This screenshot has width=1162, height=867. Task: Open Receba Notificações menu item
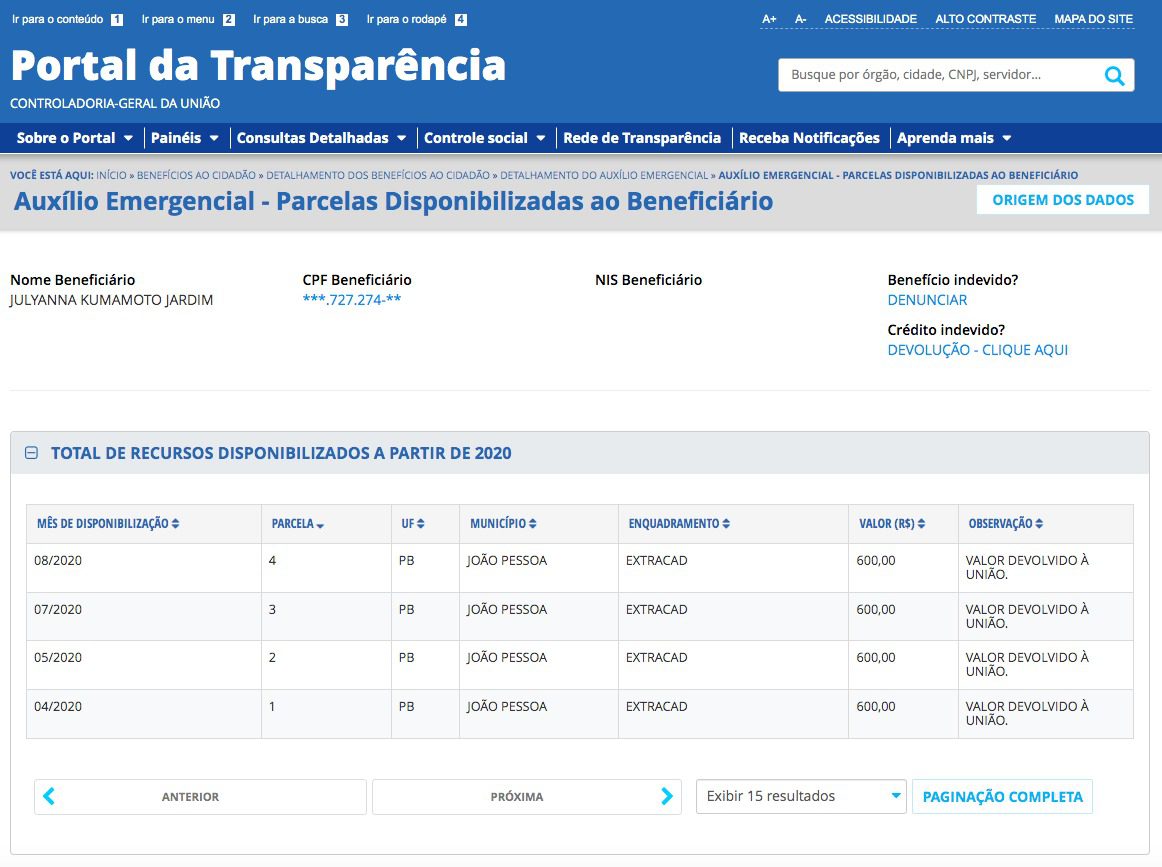coord(808,138)
